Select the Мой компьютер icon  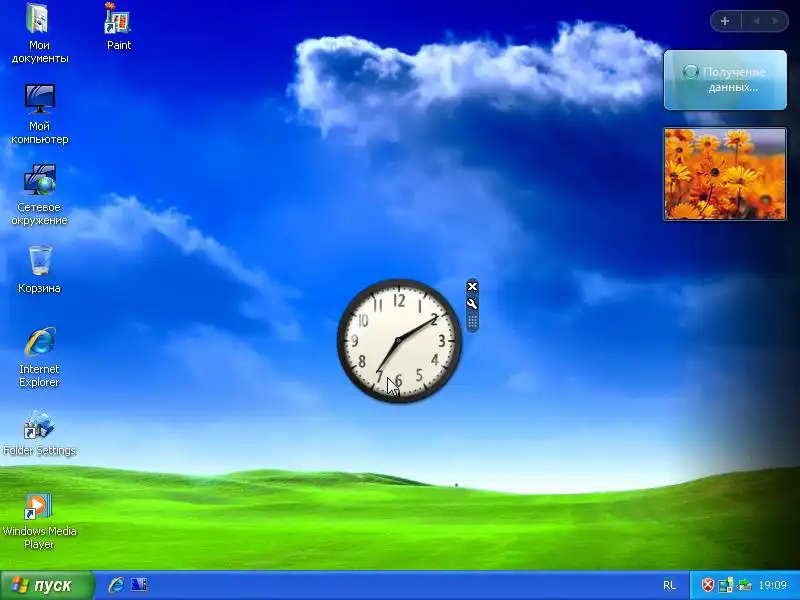(39, 114)
